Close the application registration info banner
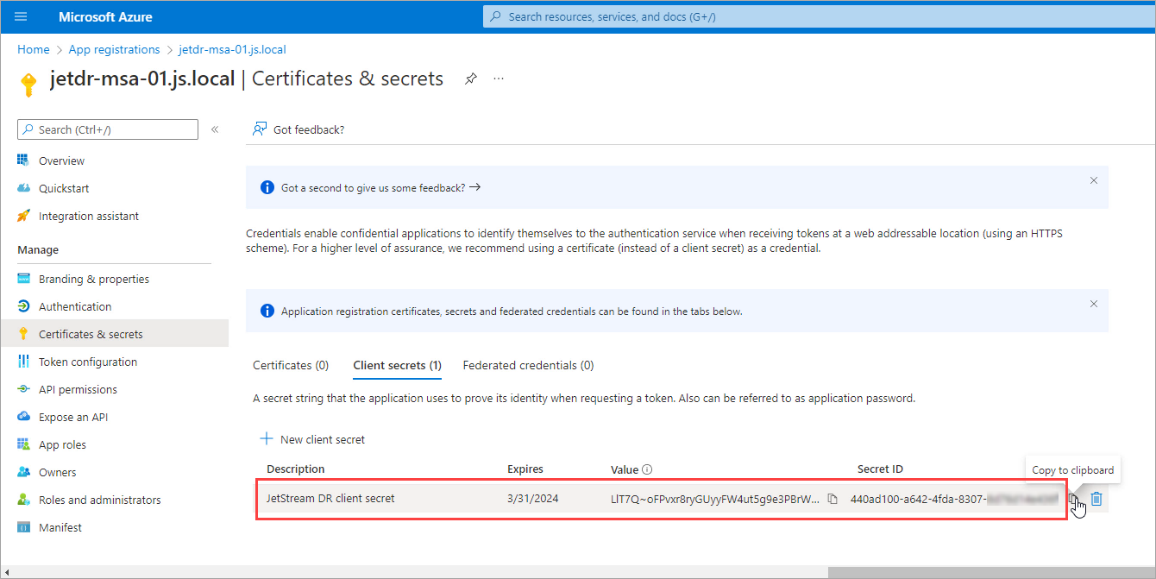The image size is (1156, 579). [1093, 303]
